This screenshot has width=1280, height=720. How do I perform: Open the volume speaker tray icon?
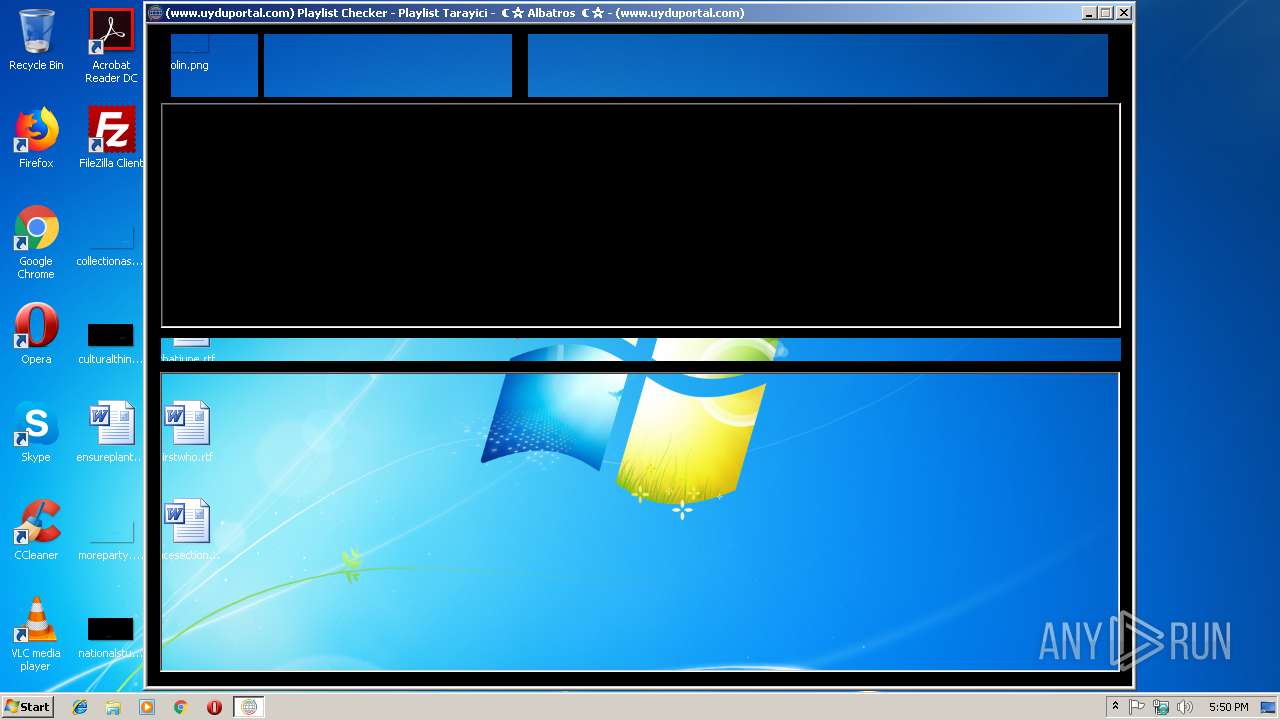coord(1185,707)
